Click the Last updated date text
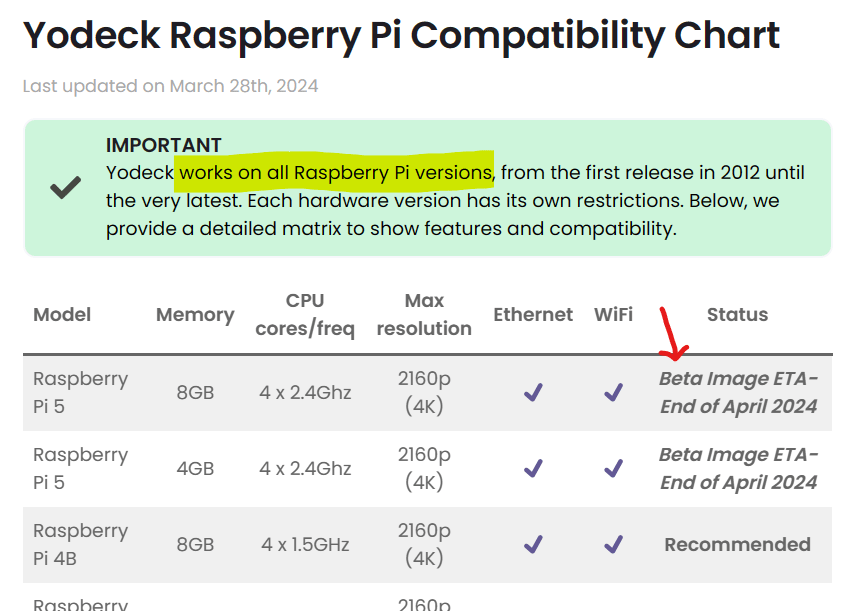852x611 pixels. point(170,86)
